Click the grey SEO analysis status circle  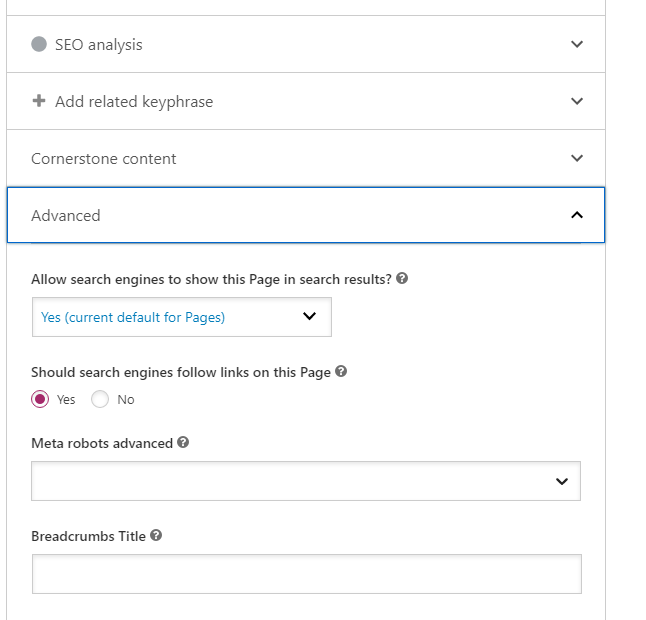(39, 44)
